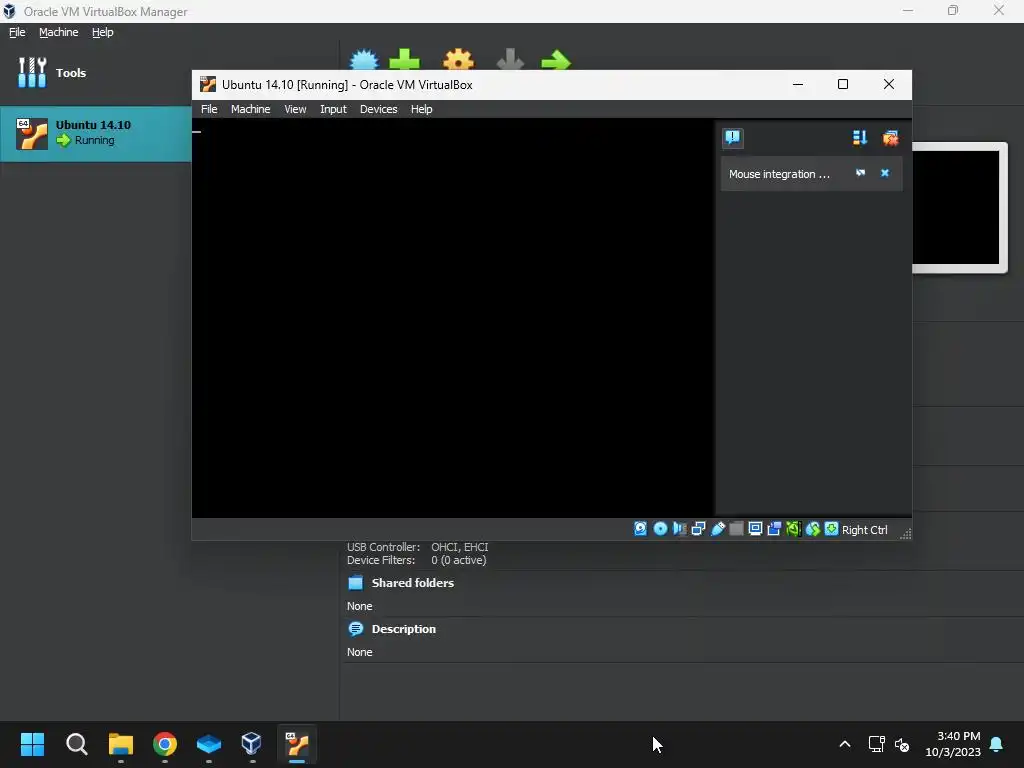Viewport: 1024px width, 768px height.
Task: Expand the Mouse integration notification details
Action: pos(861,173)
